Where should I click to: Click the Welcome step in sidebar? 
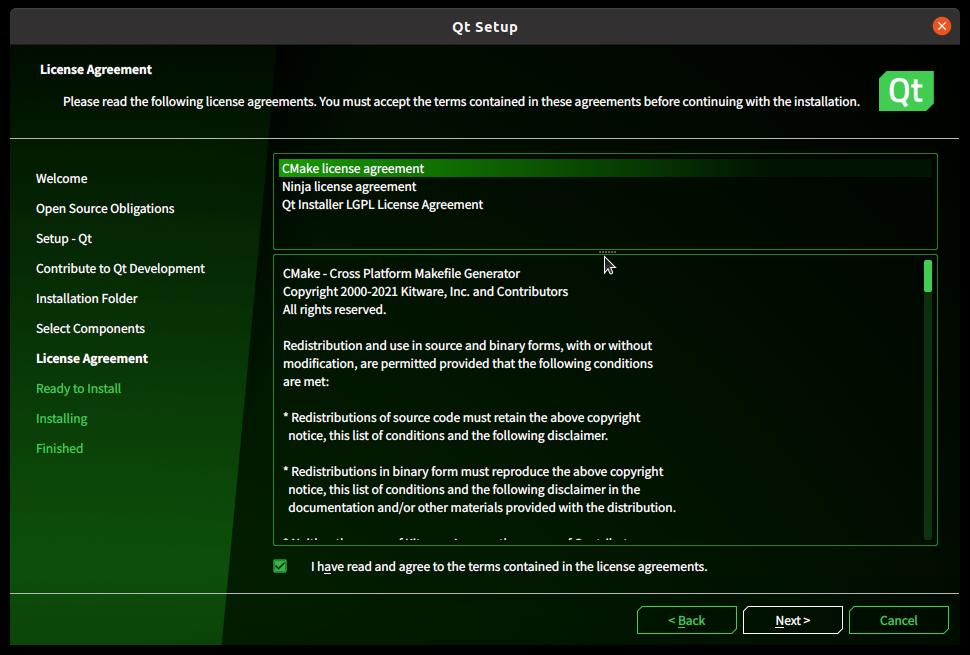click(61, 178)
